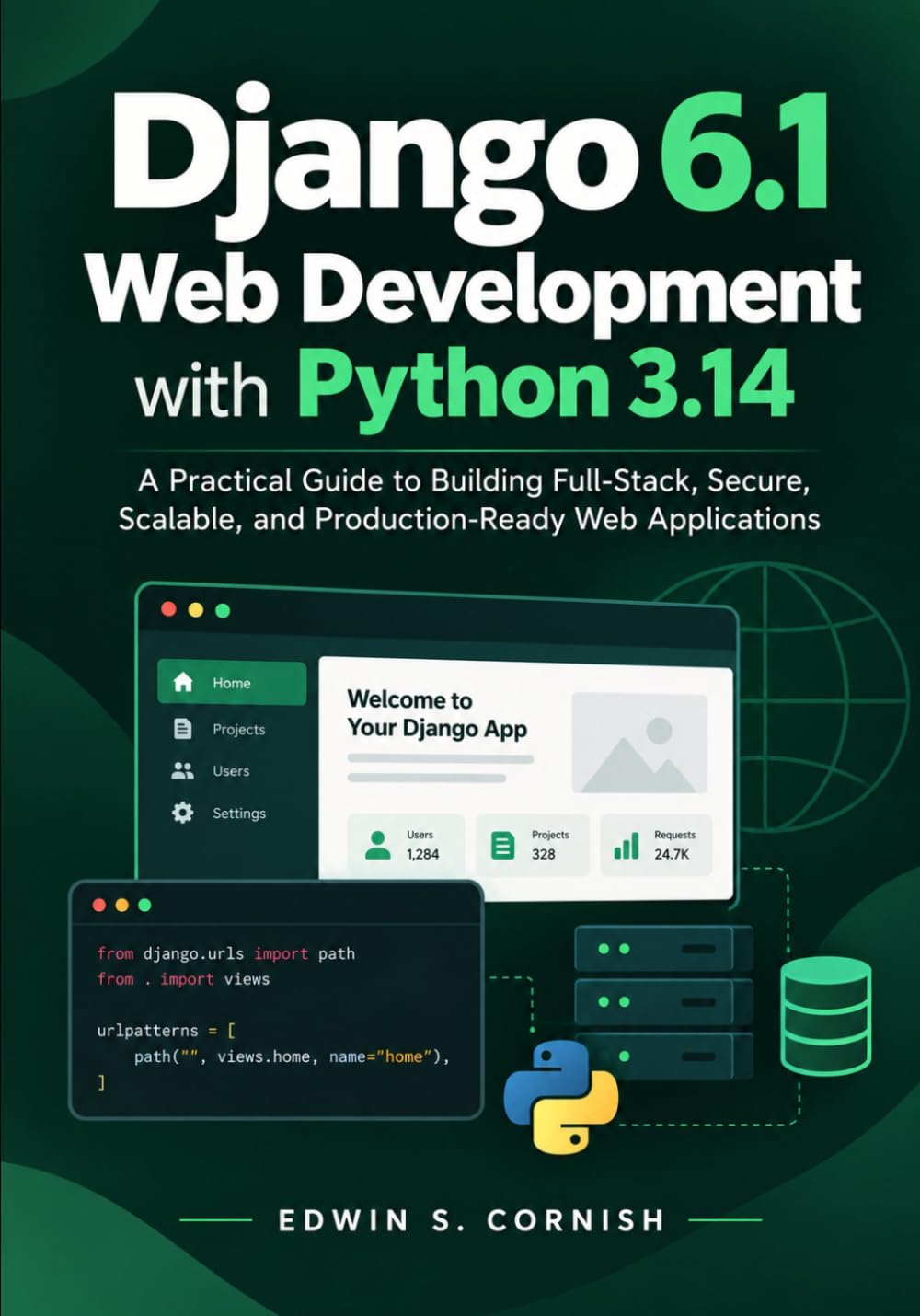Click the "328" projects count

pos(543,854)
